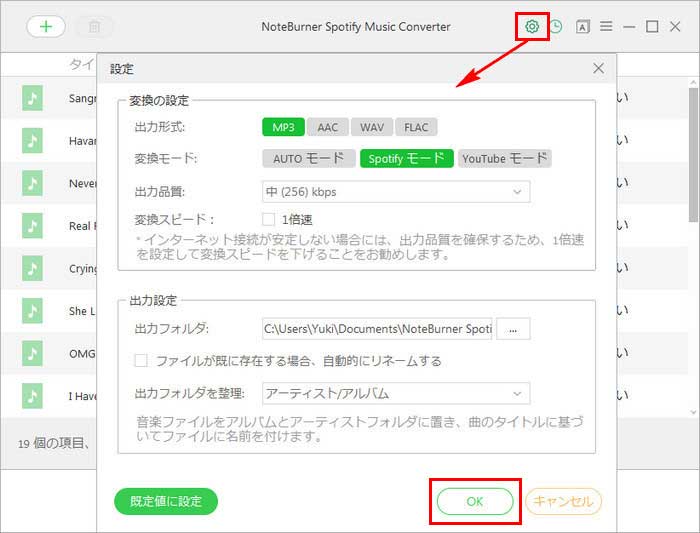This screenshot has width=700, height=533.
Task: Confirm settings with the OK button
Action: click(x=475, y=501)
